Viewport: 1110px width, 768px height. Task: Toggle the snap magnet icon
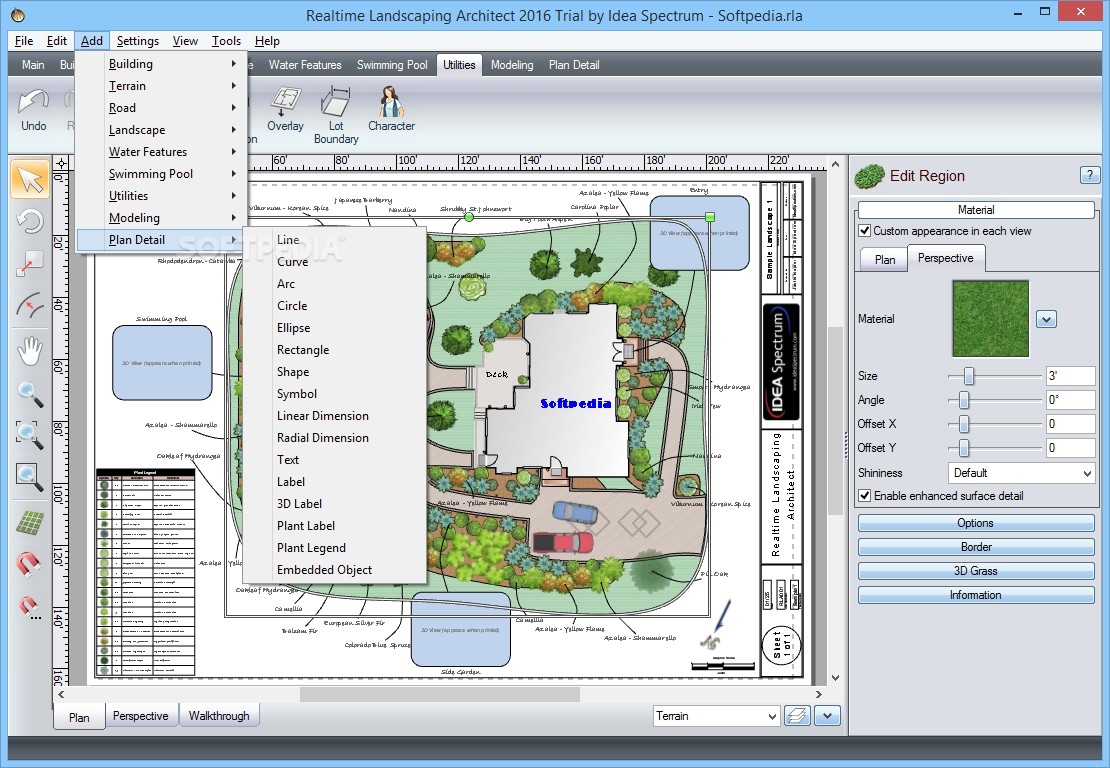coord(30,564)
